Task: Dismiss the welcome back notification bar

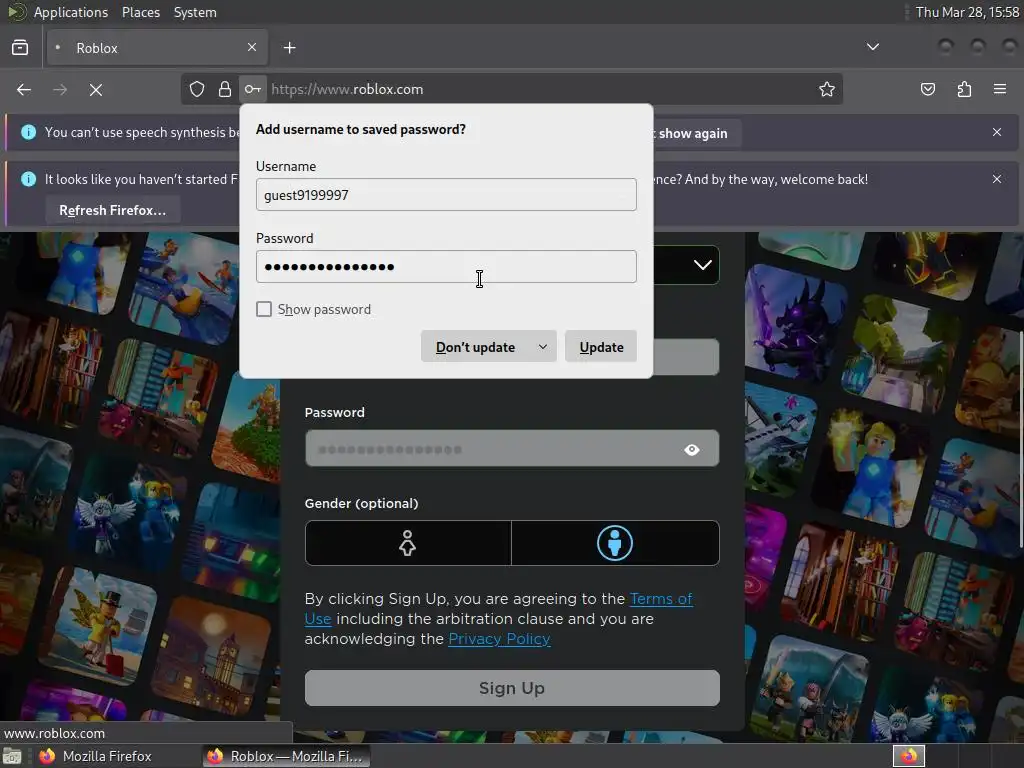Action: [997, 179]
